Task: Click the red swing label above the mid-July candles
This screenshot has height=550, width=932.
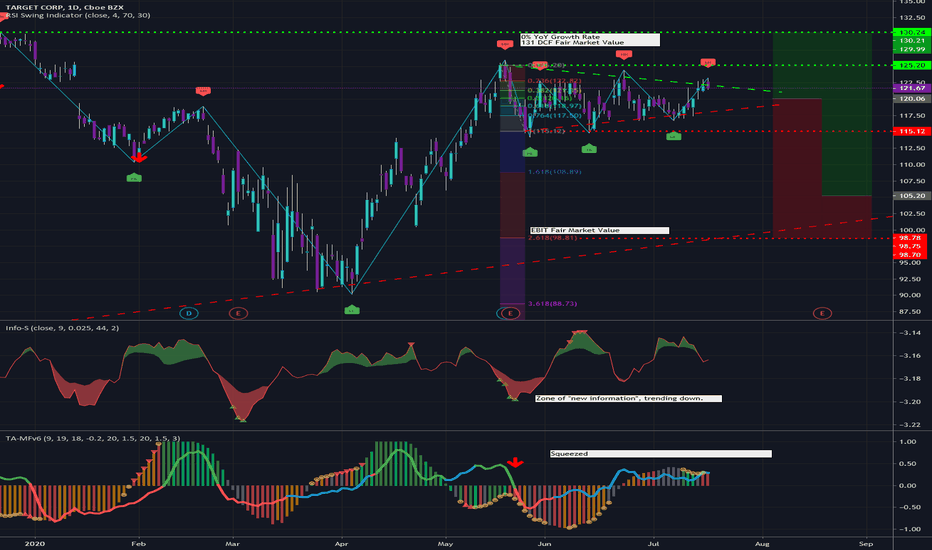Action: click(x=707, y=62)
